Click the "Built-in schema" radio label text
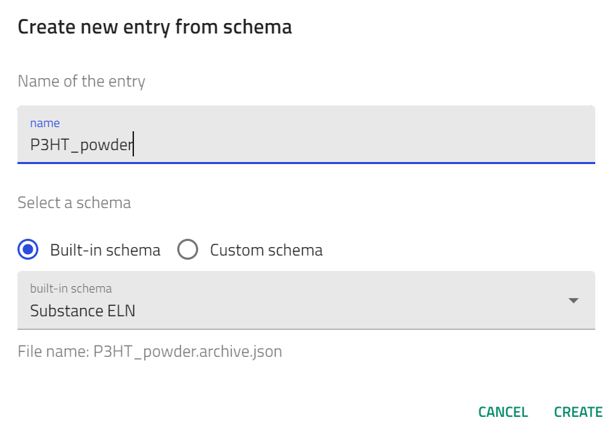 pyautogui.click(x=105, y=250)
